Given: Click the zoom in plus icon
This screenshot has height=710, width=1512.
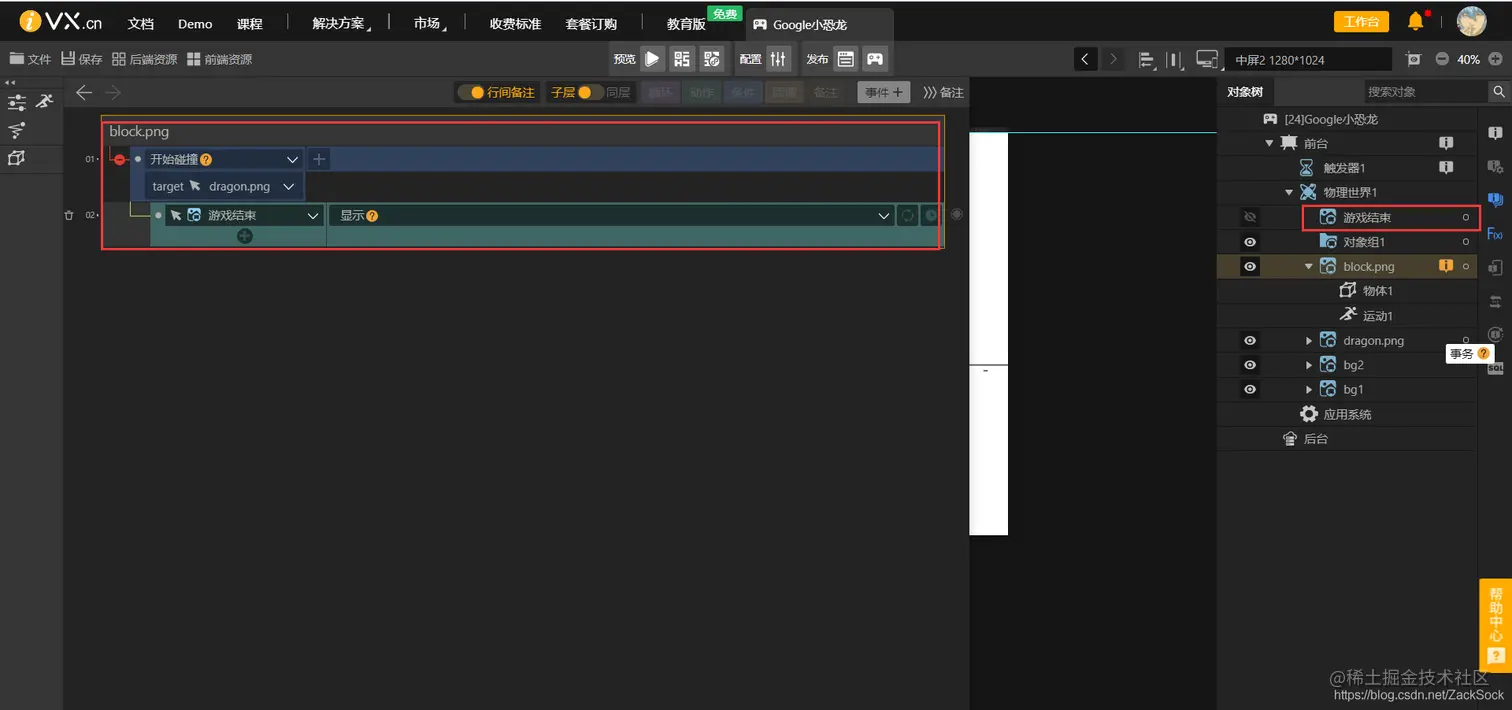Looking at the screenshot, I should [1495, 59].
